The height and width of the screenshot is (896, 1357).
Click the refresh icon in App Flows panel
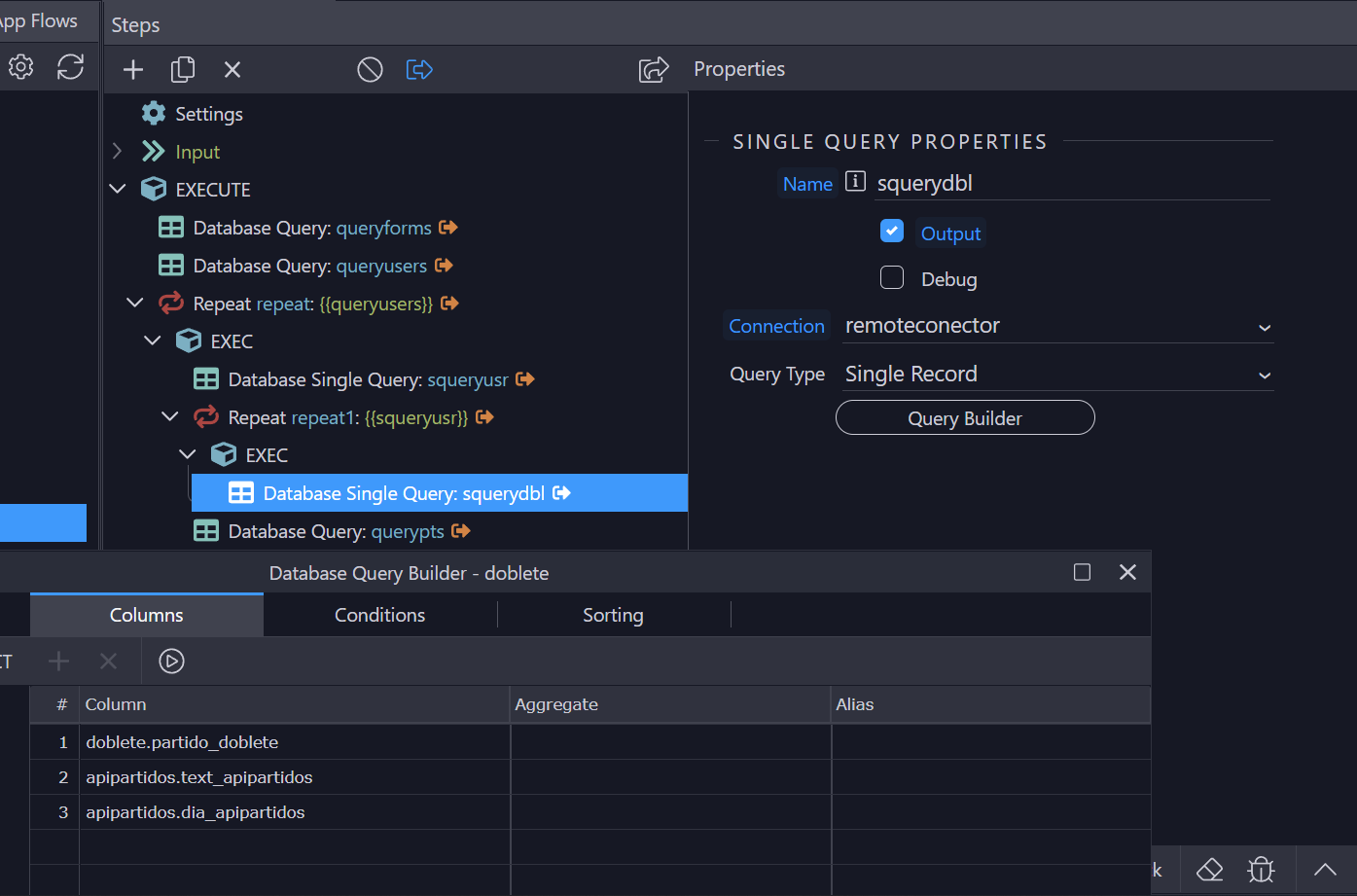[x=70, y=67]
